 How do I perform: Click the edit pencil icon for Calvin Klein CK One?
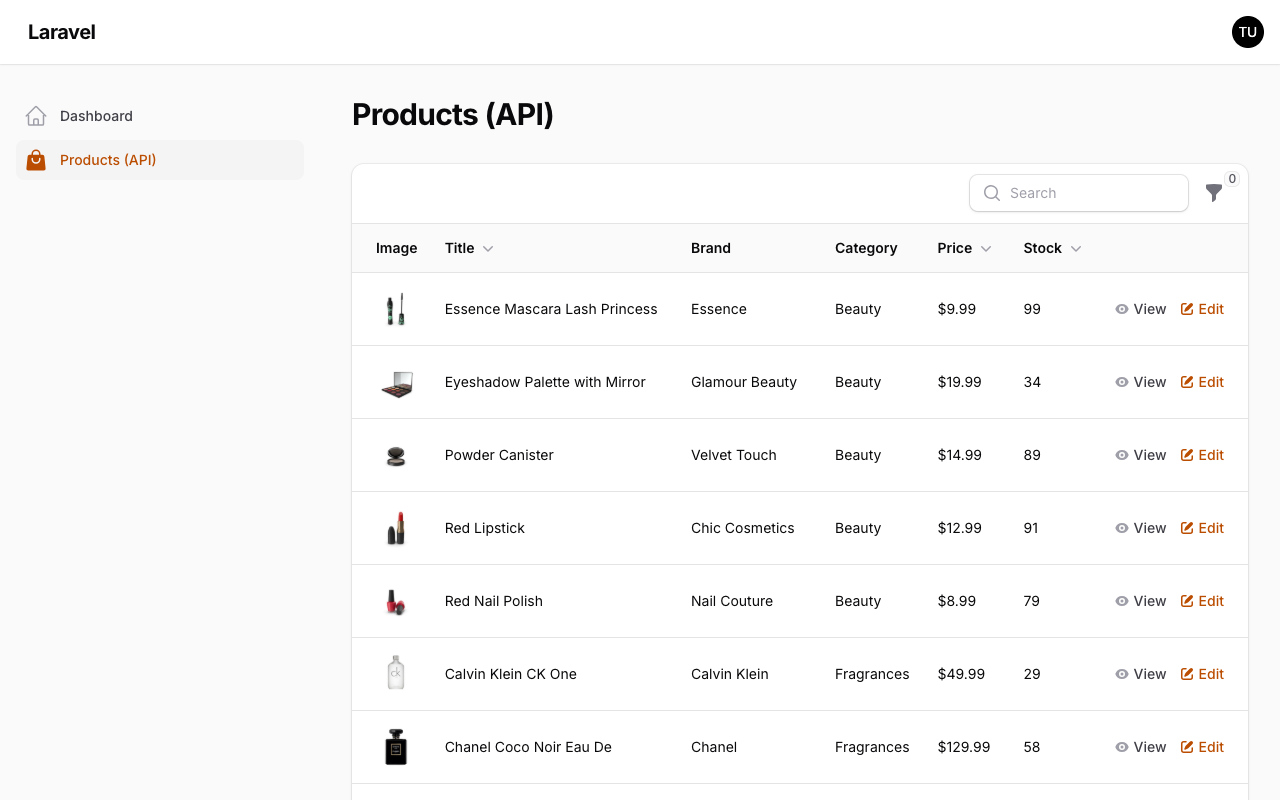1188,674
